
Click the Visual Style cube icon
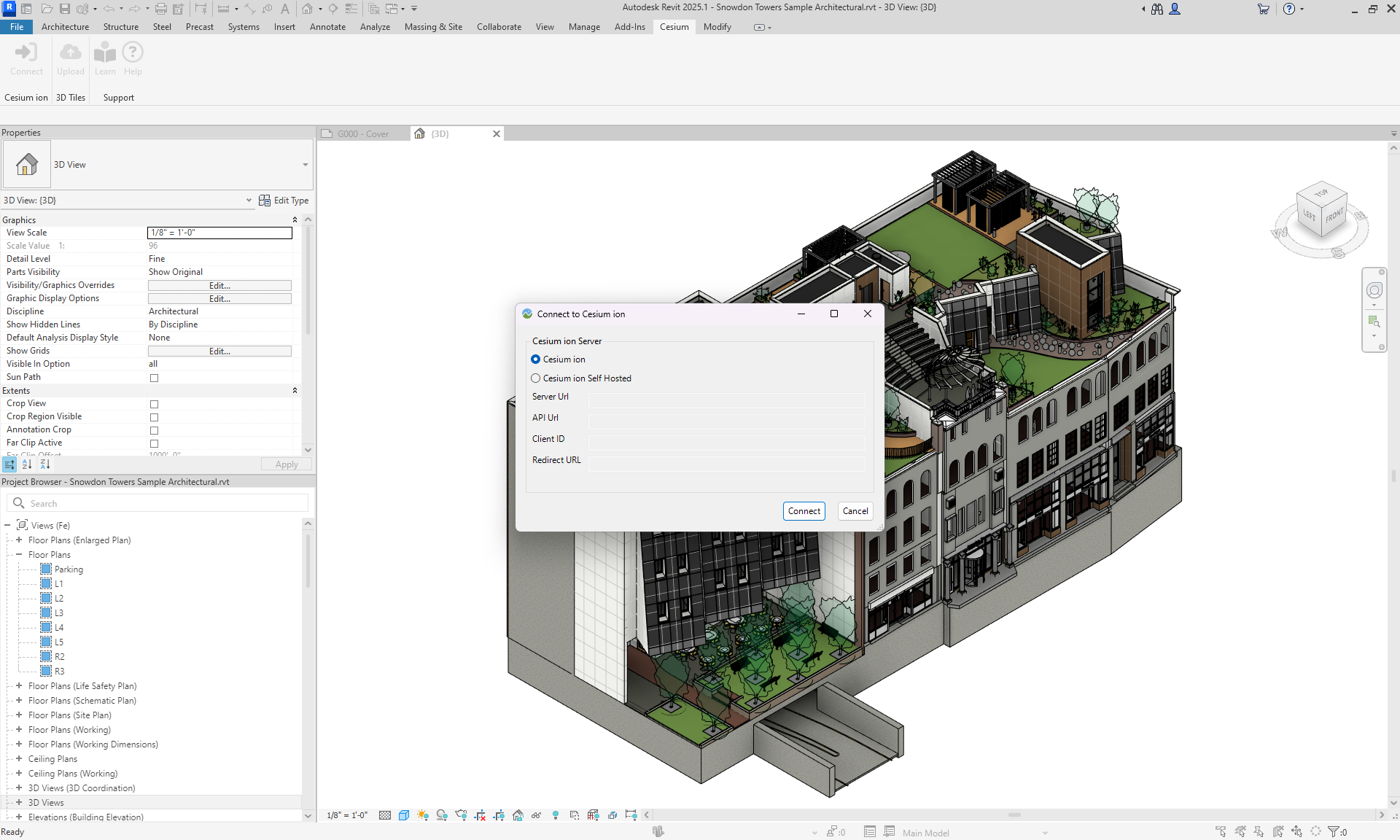click(x=404, y=815)
